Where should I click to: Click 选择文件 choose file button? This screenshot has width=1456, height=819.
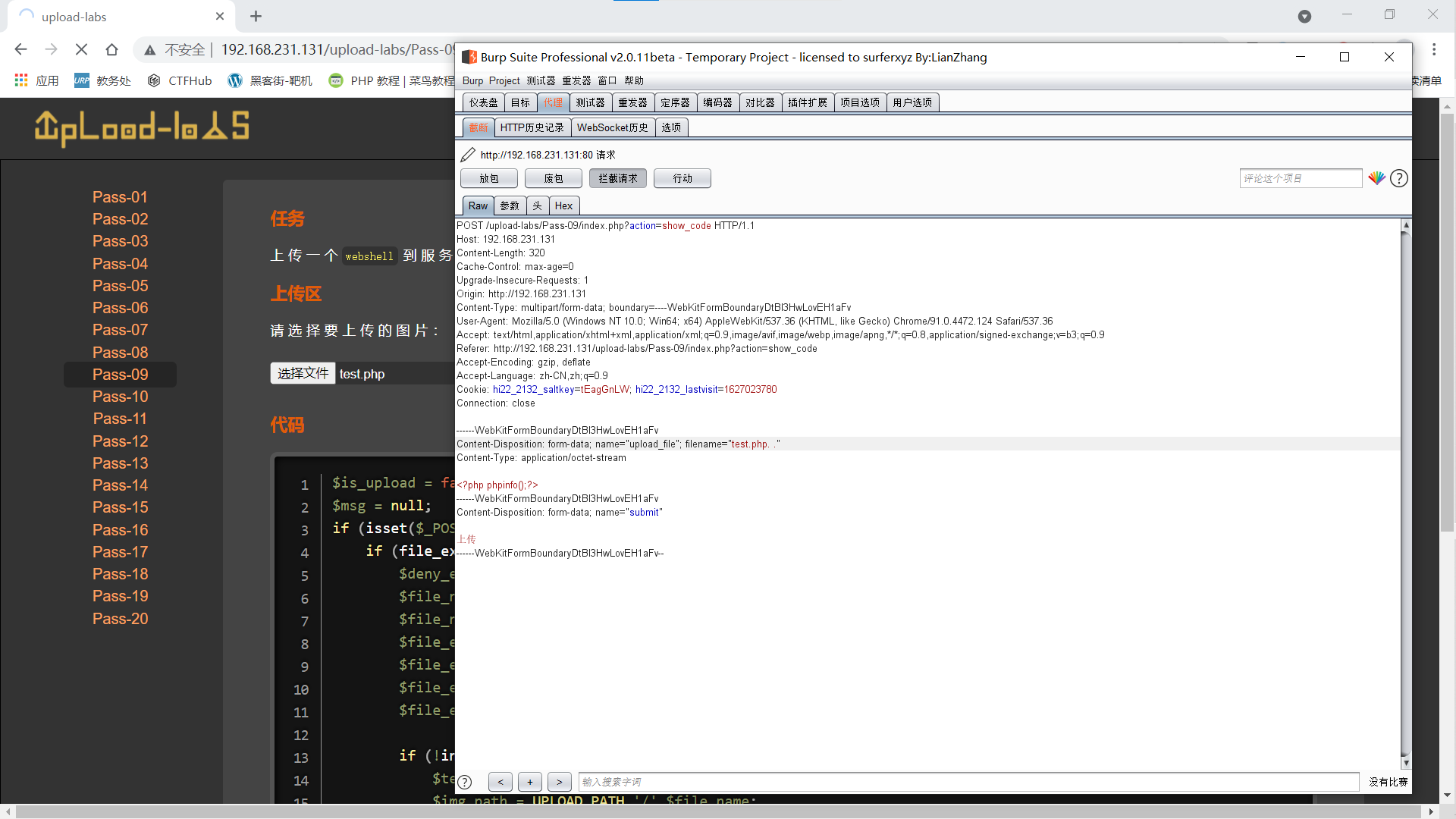click(x=303, y=373)
